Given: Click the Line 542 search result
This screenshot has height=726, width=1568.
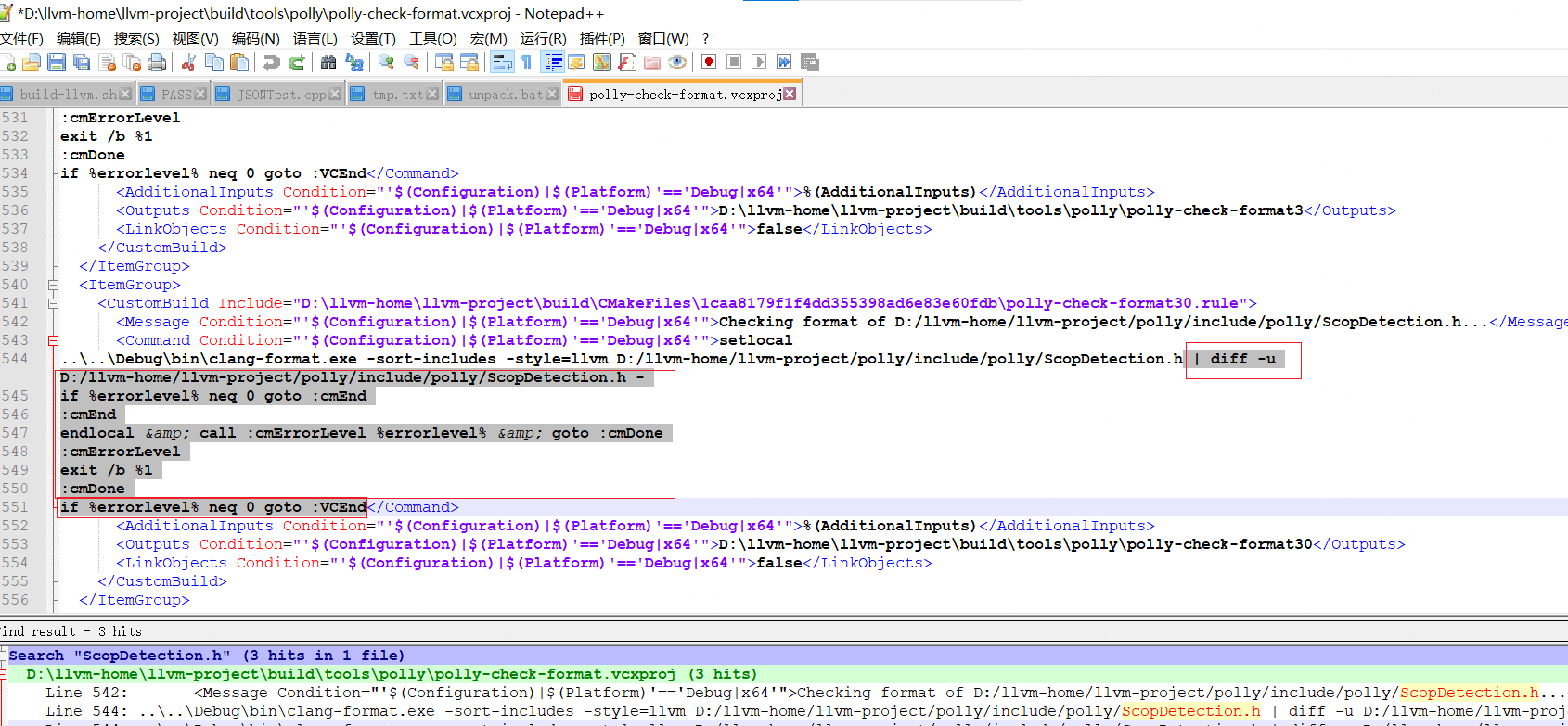Looking at the screenshot, I should (804, 693).
